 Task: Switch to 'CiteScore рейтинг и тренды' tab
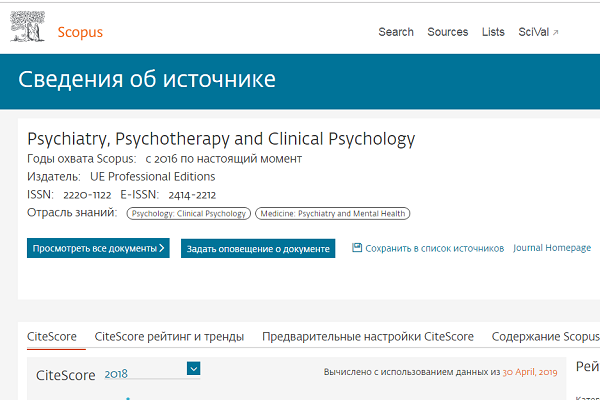[169, 336]
